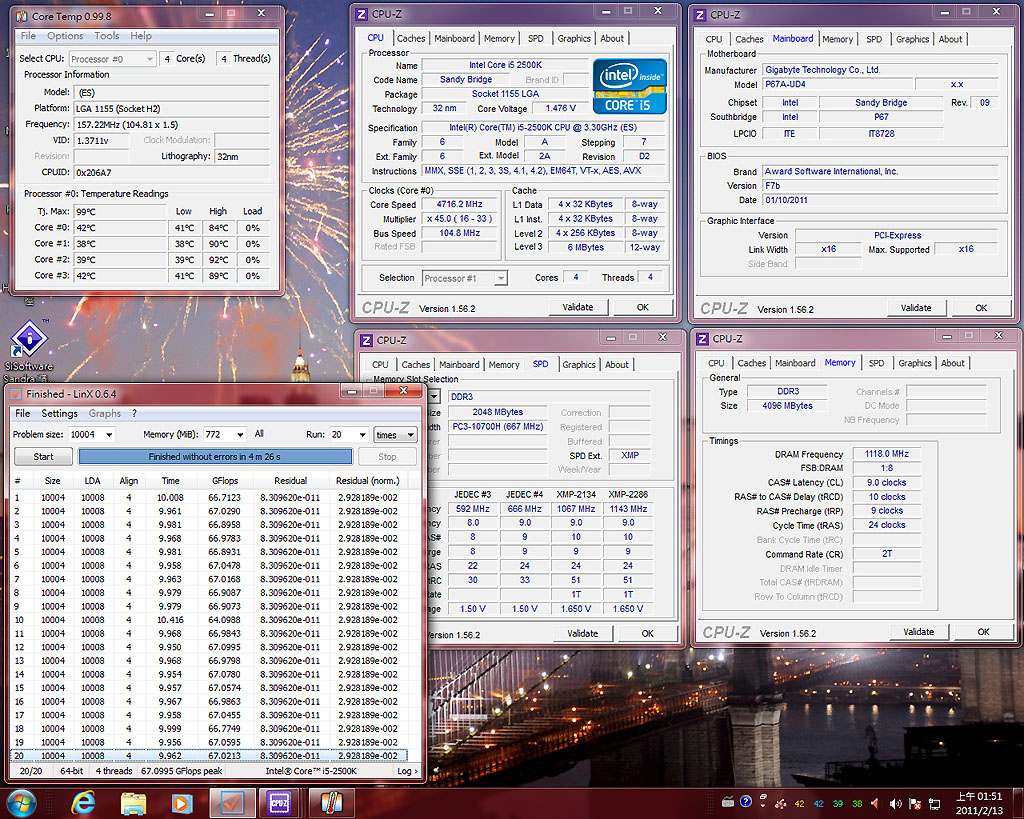Click title icon of CPU-Z Mainboard window
This screenshot has height=819, width=1024.
click(x=700, y=14)
